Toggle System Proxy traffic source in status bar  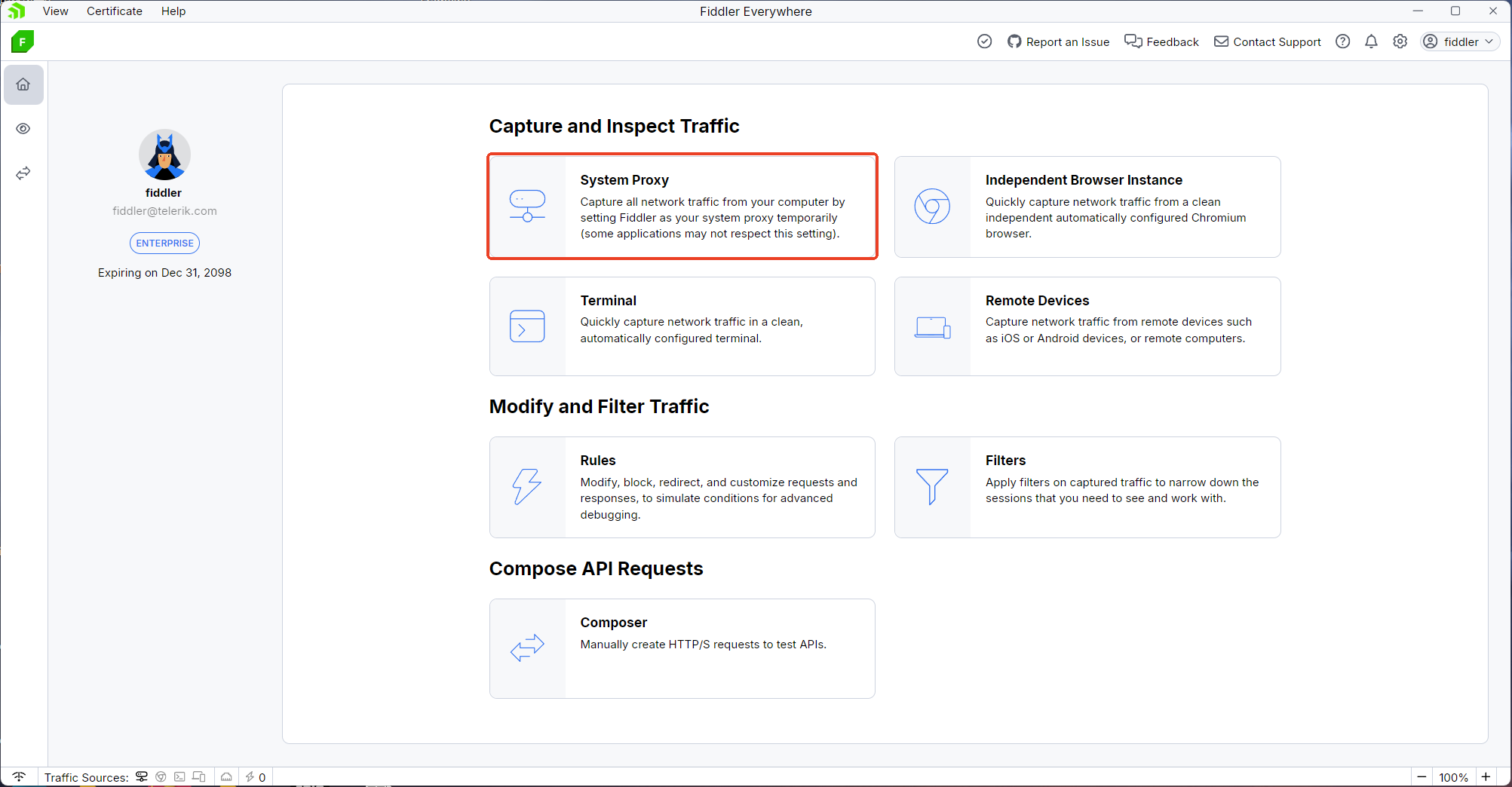[141, 776]
